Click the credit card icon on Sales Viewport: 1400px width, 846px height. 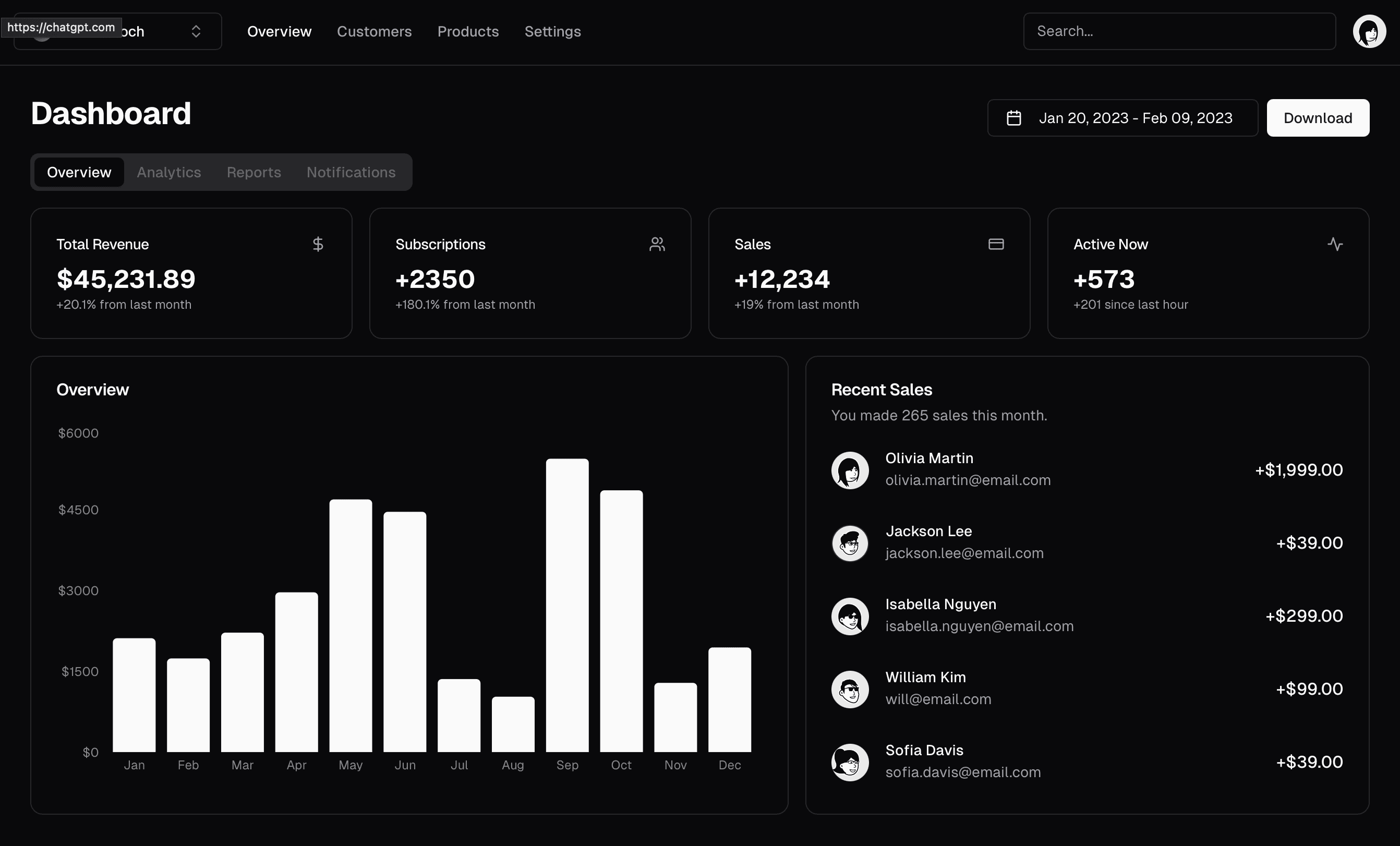pyautogui.click(x=995, y=244)
